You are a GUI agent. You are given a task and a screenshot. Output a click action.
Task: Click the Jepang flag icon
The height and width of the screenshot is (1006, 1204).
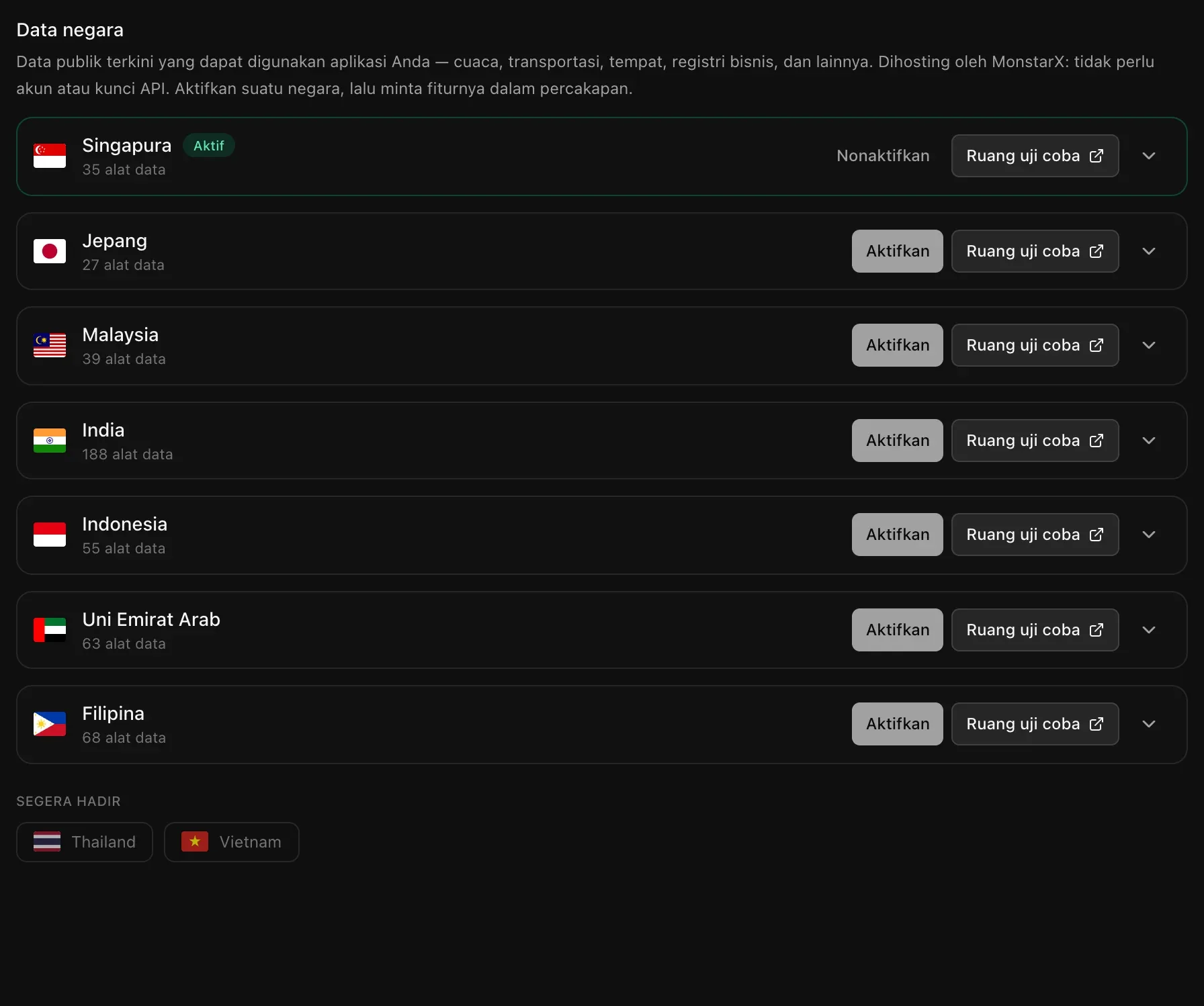pyautogui.click(x=50, y=251)
